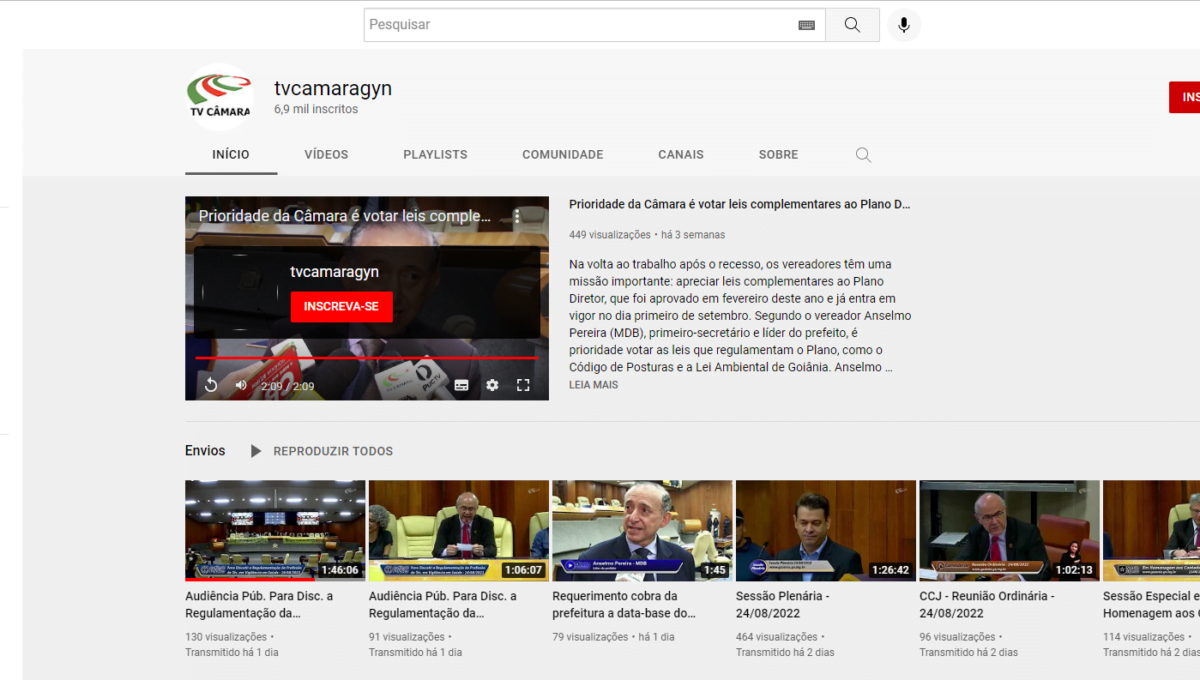The image size is (1200, 680).
Task: Open the CANAIS tab
Action: point(681,155)
